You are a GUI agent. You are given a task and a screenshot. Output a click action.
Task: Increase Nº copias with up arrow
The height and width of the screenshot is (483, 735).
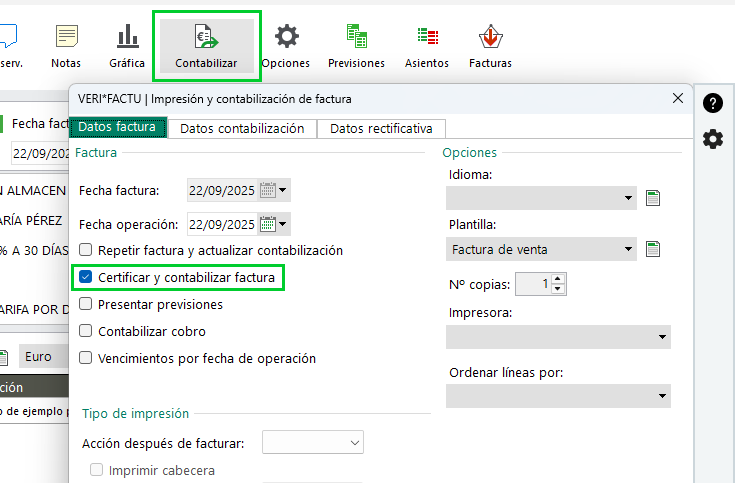[x=557, y=279]
